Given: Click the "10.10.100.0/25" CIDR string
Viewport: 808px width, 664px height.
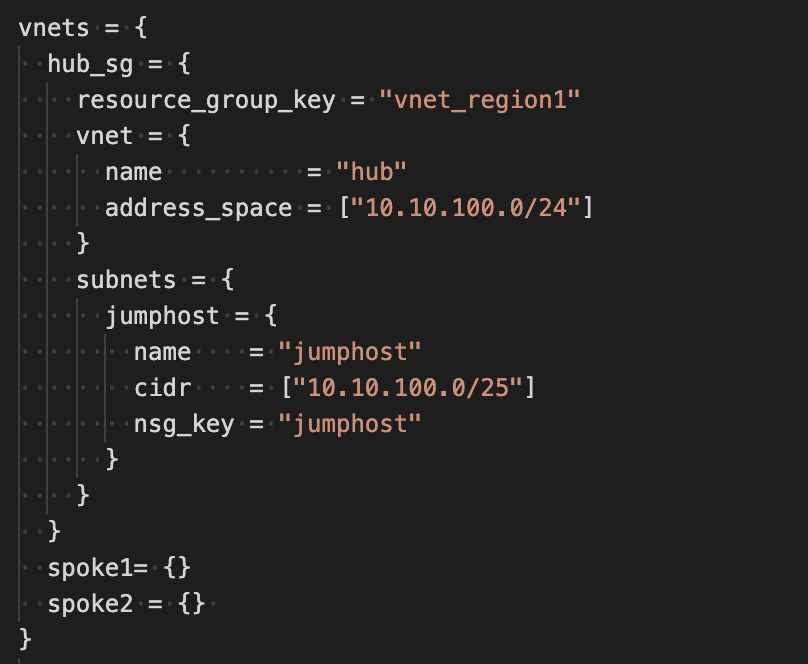Looking at the screenshot, I should [408, 388].
